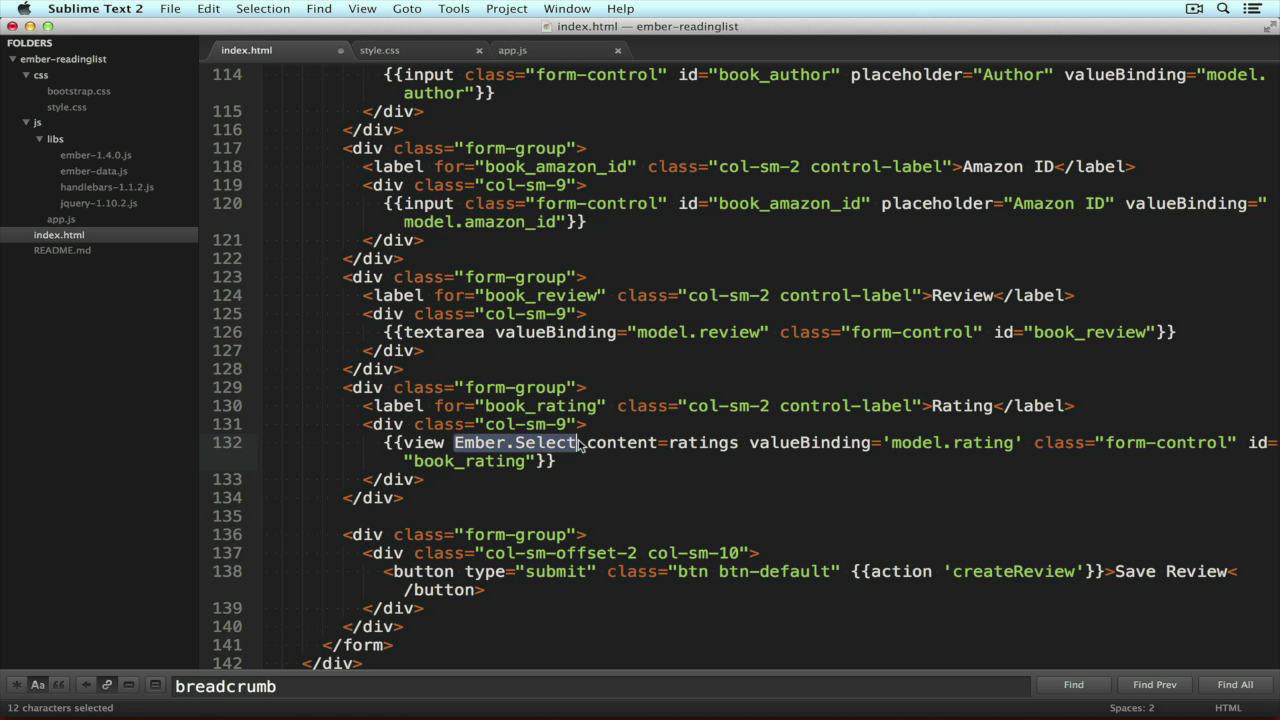
Task: Collapse the ember-readinglist folder
Action: (x=12, y=59)
